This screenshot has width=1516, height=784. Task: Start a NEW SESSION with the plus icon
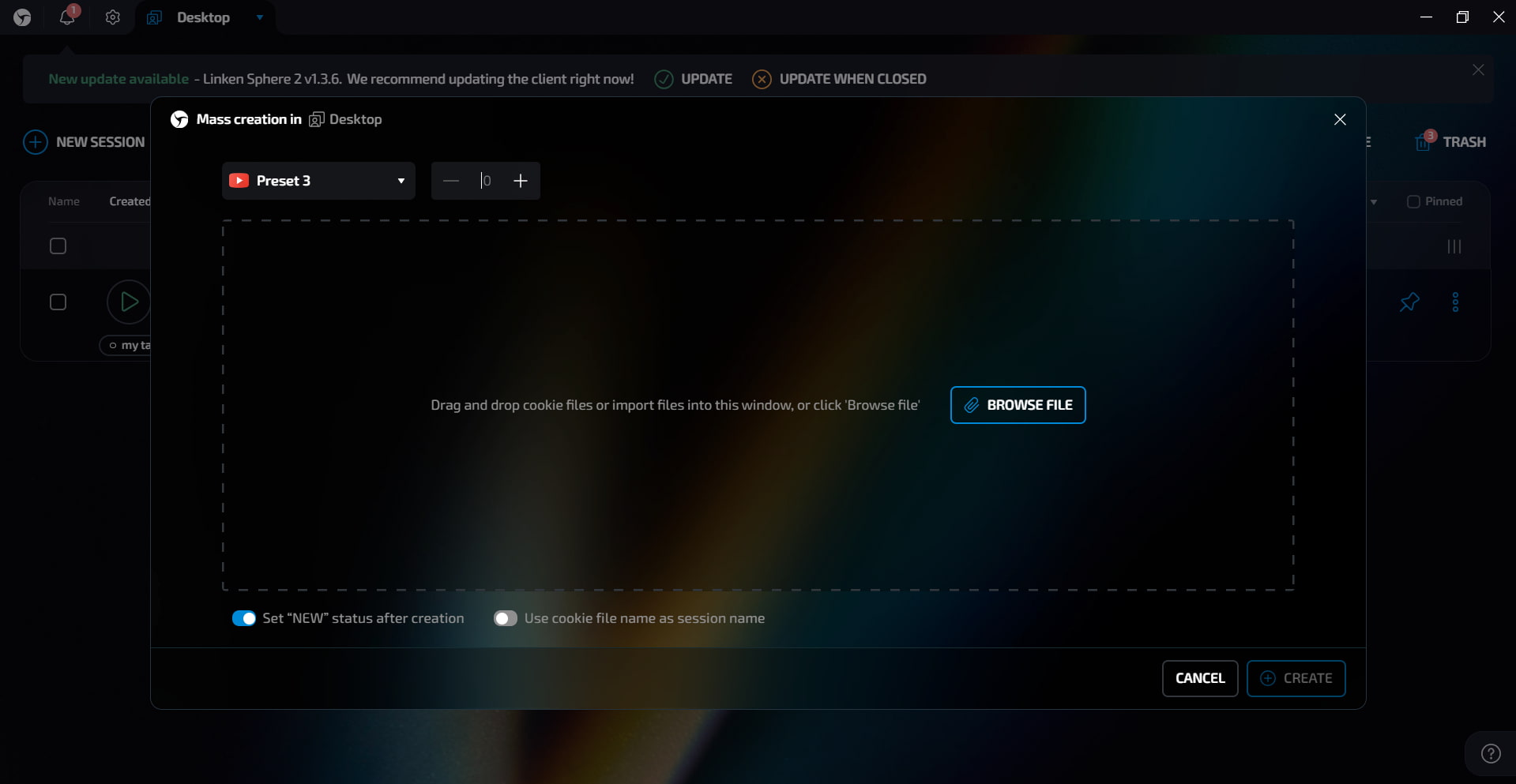(x=35, y=142)
